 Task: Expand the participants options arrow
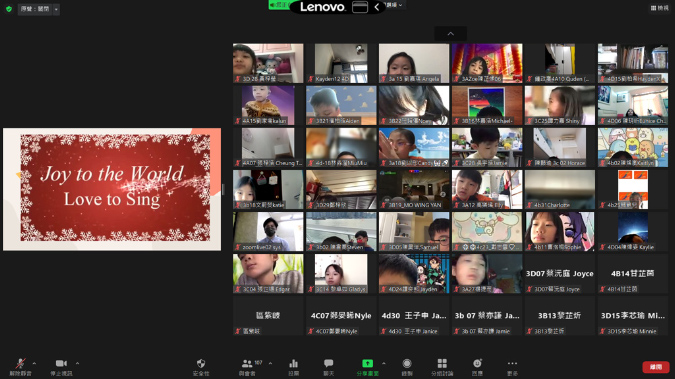[270, 363]
